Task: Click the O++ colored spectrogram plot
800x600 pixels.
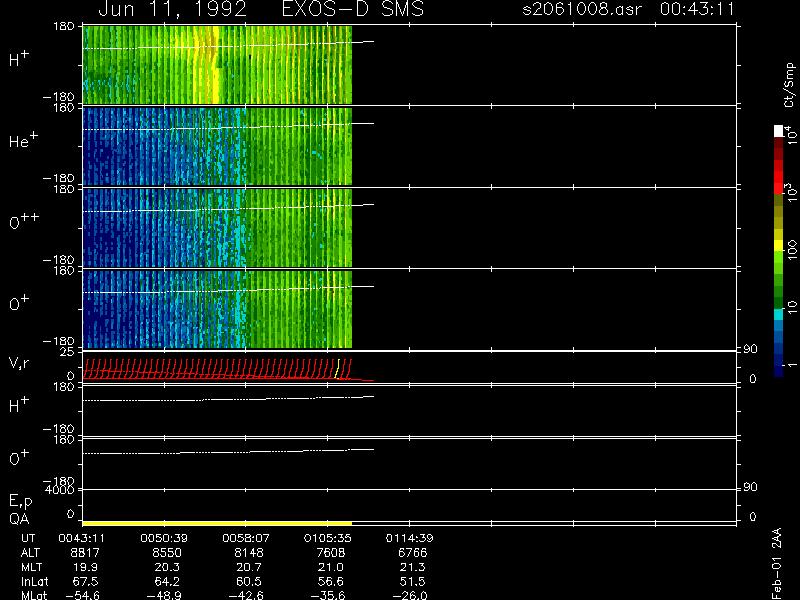Action: [217, 228]
